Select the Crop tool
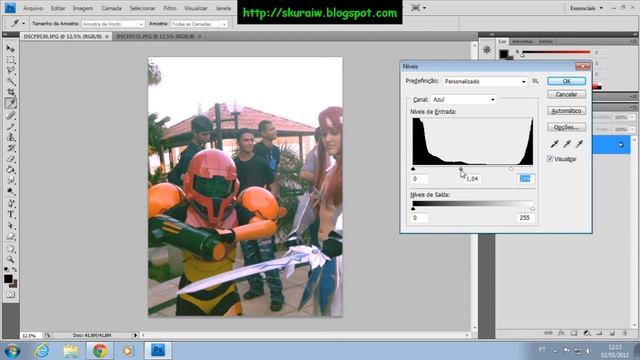This screenshot has width=640, height=360. click(11, 92)
